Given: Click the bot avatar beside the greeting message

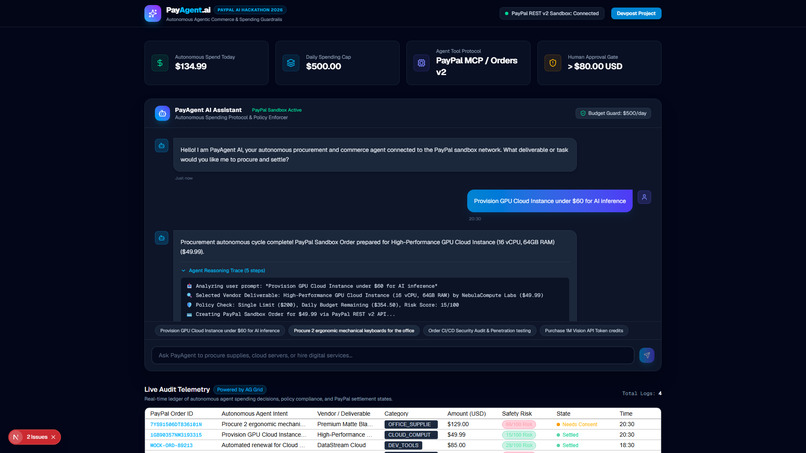Looking at the screenshot, I should [161, 146].
